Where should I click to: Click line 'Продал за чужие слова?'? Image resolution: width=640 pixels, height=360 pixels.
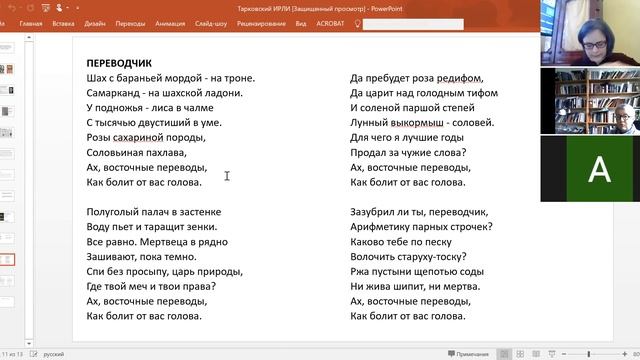click(408, 153)
